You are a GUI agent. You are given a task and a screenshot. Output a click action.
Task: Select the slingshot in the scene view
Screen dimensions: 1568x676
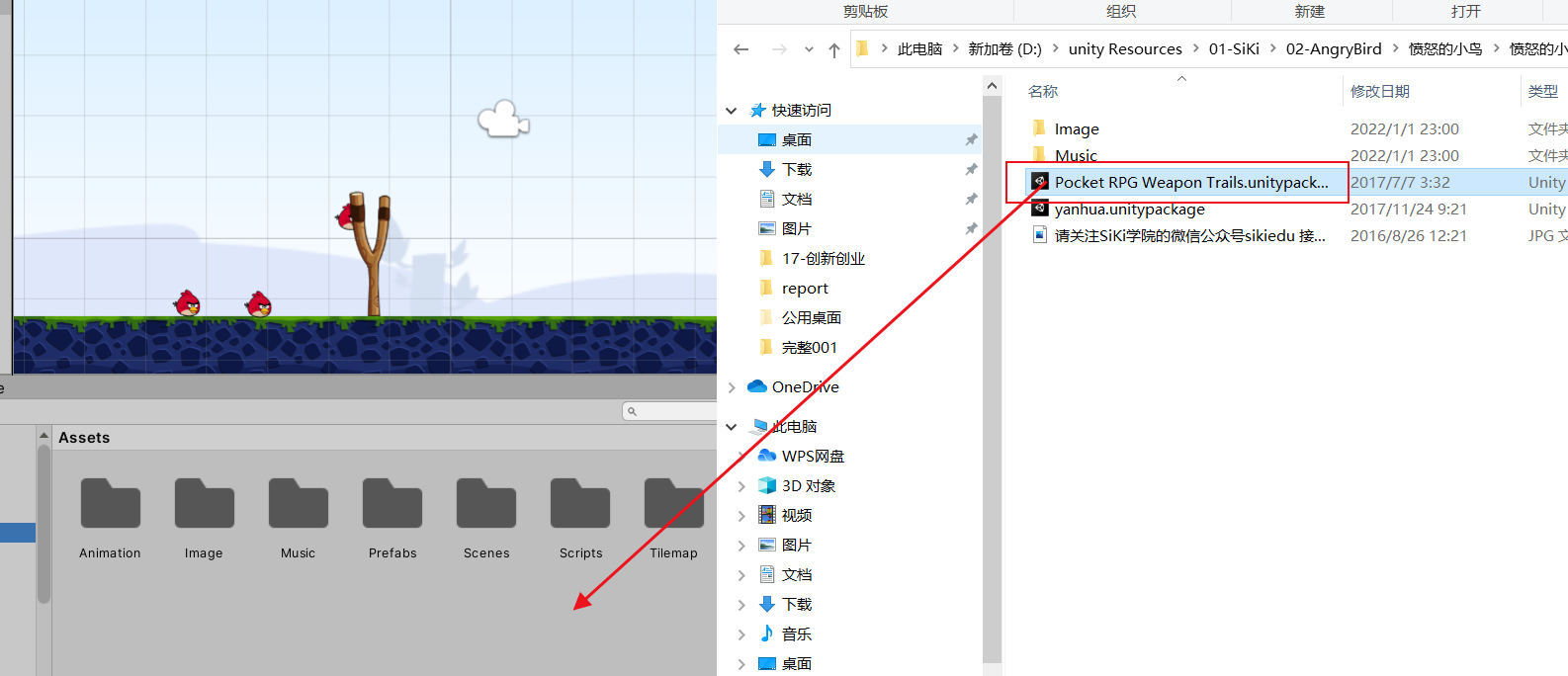373,255
